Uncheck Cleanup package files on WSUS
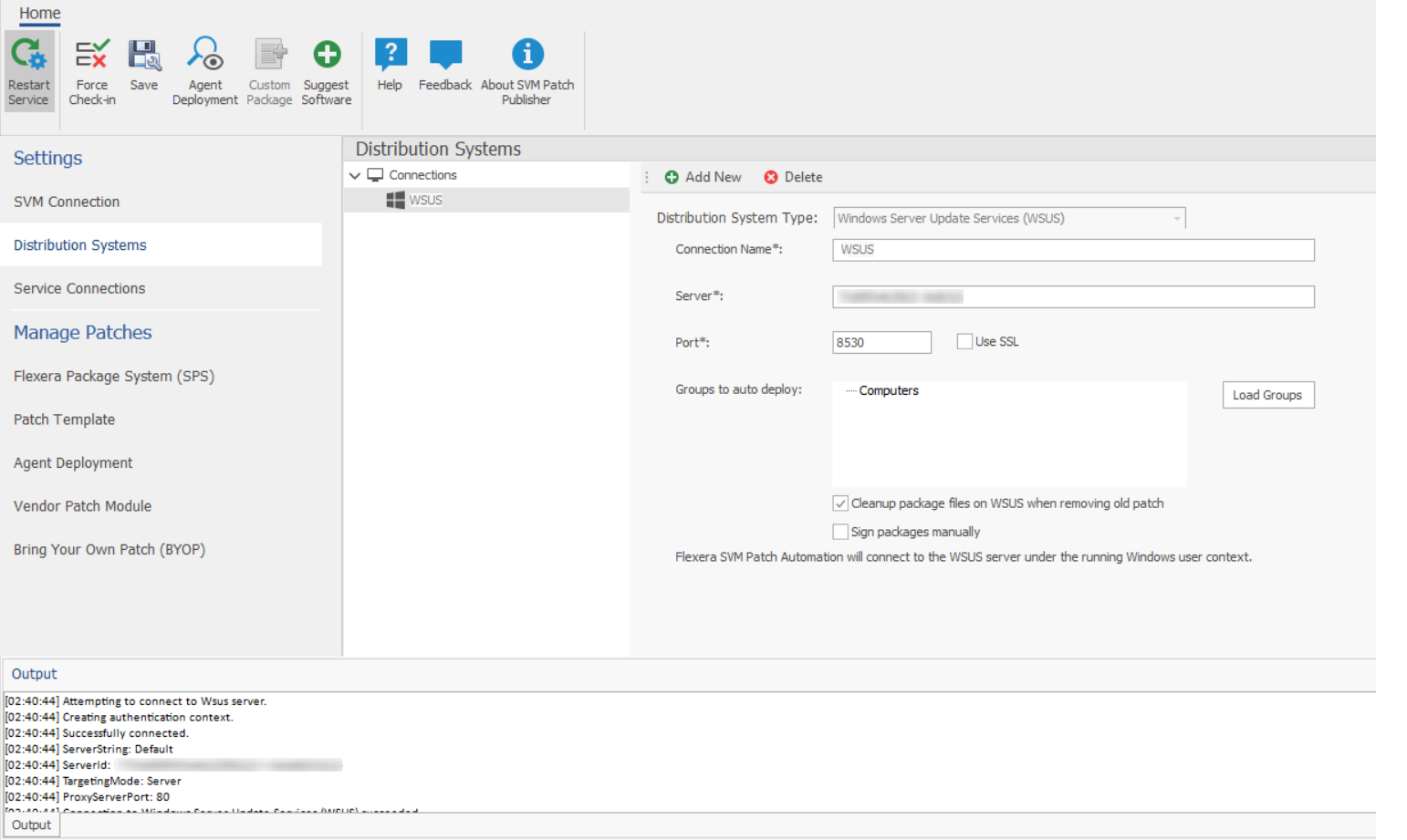The width and height of the screenshot is (1407, 840). pos(840,503)
